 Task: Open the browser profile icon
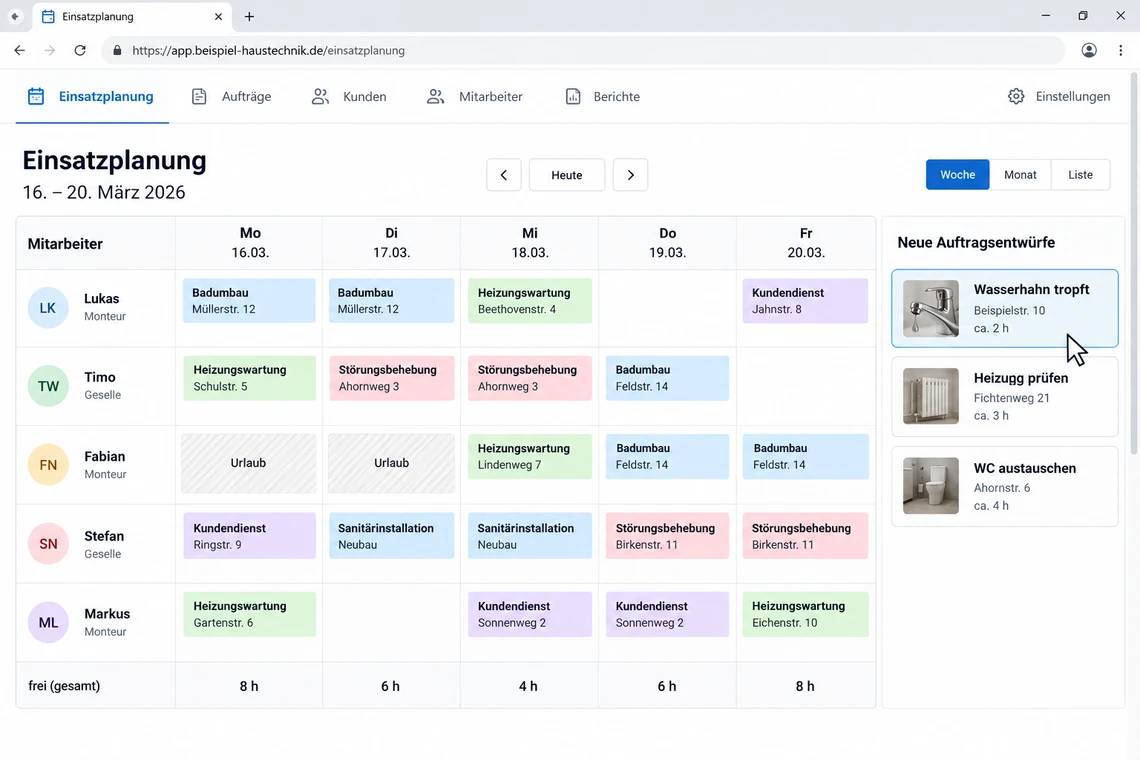pyautogui.click(x=1088, y=50)
